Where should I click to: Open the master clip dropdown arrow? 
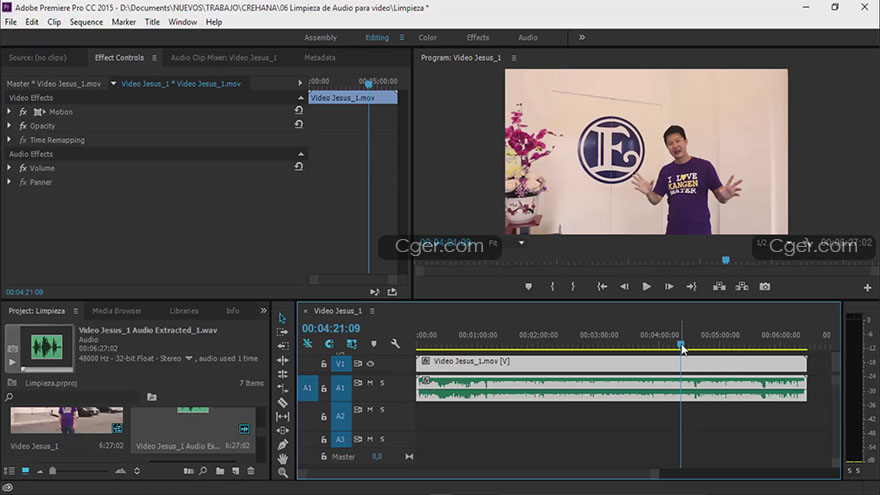click(113, 84)
